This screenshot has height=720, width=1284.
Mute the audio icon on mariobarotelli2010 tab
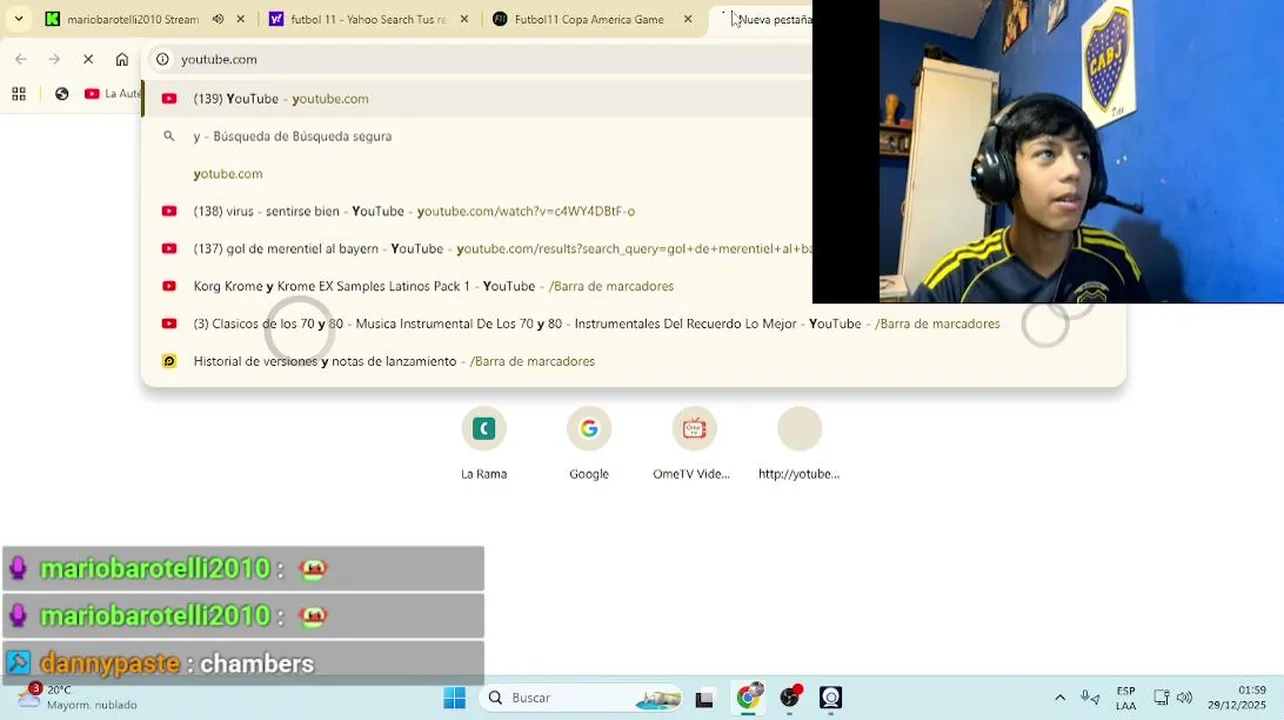pyautogui.click(x=218, y=19)
